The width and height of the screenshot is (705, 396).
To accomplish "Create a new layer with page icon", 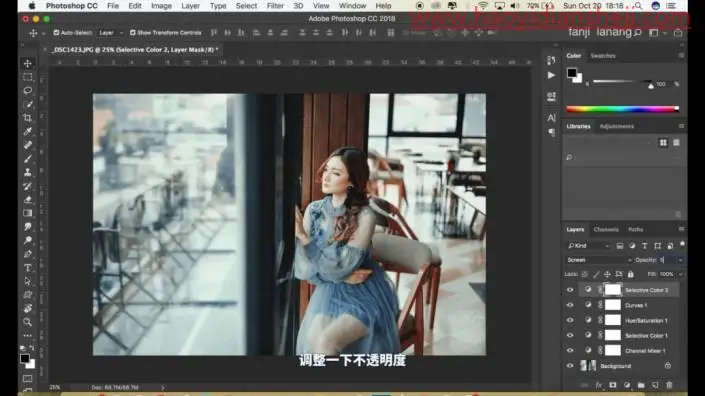I will click(x=655, y=385).
